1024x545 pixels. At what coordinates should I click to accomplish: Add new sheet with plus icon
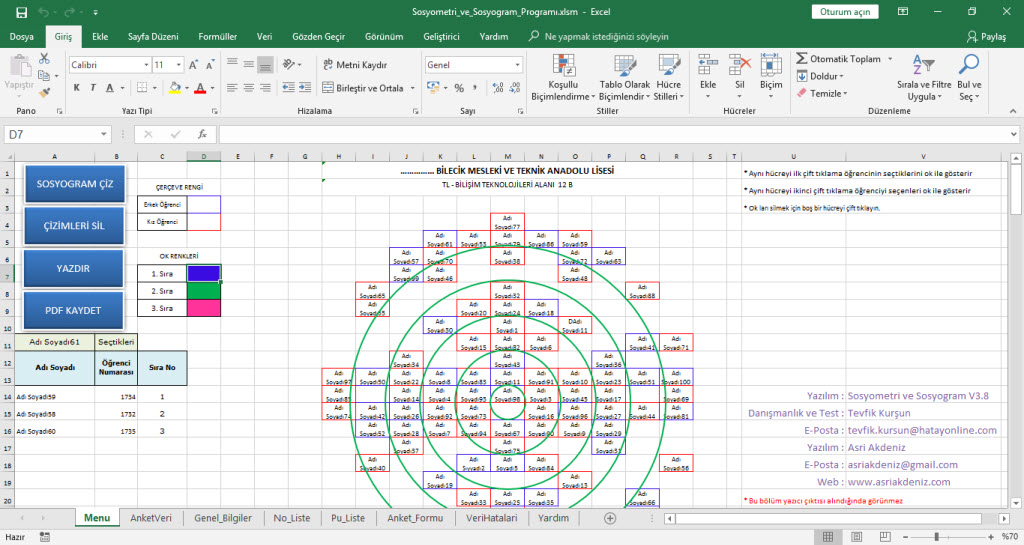coord(610,518)
